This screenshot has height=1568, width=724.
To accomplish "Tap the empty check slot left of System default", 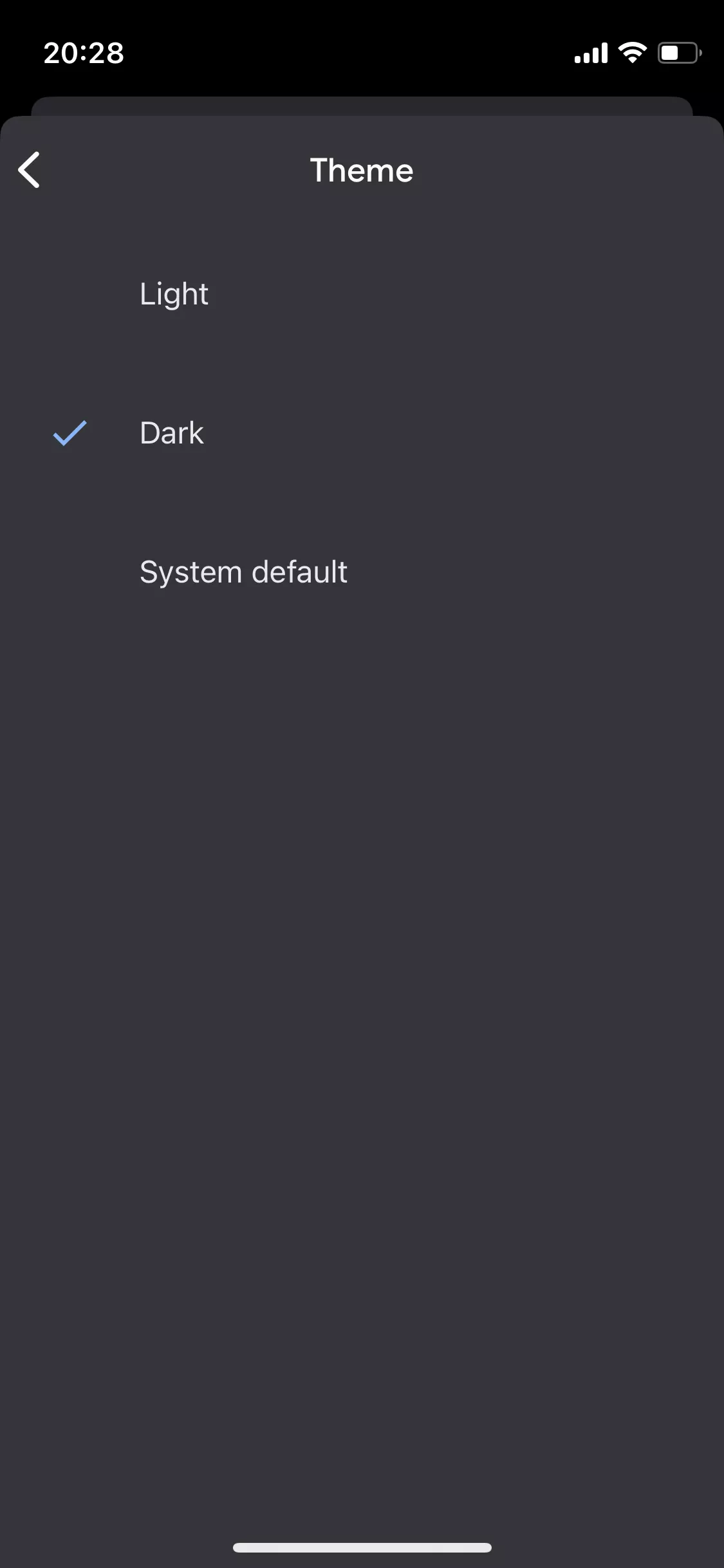I will coord(70,572).
